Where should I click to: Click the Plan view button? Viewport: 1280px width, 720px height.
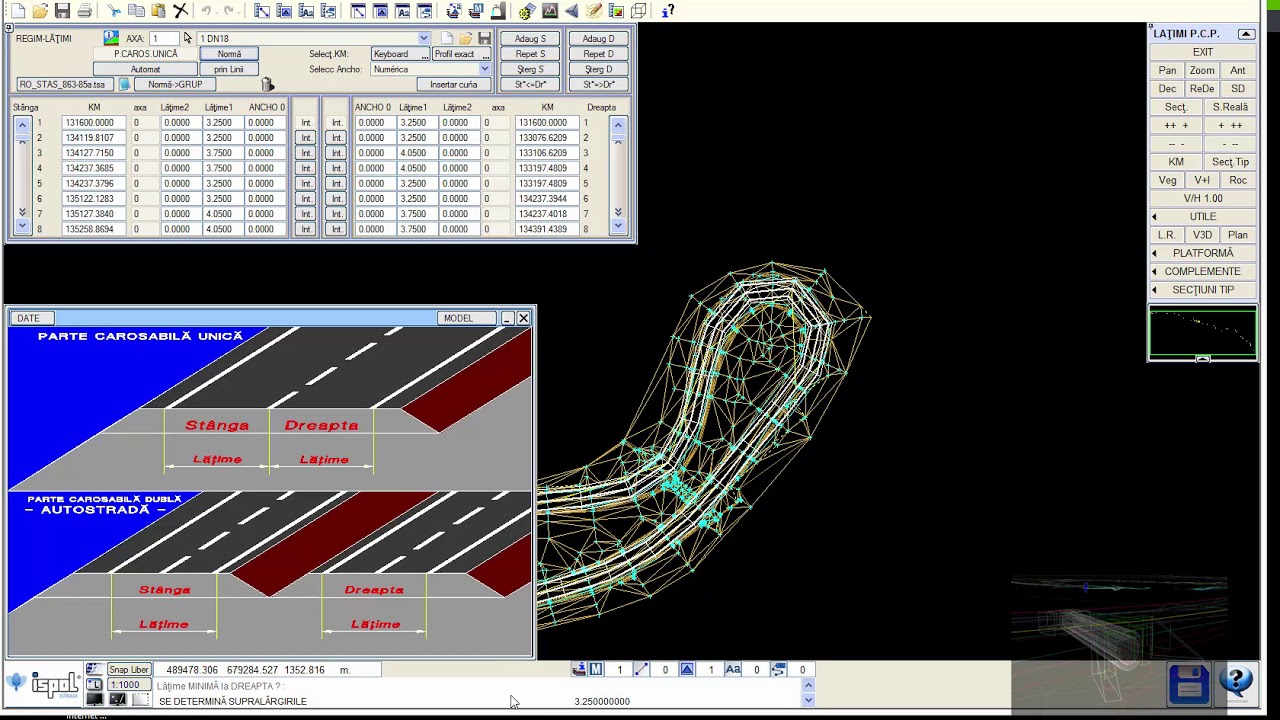point(1238,235)
